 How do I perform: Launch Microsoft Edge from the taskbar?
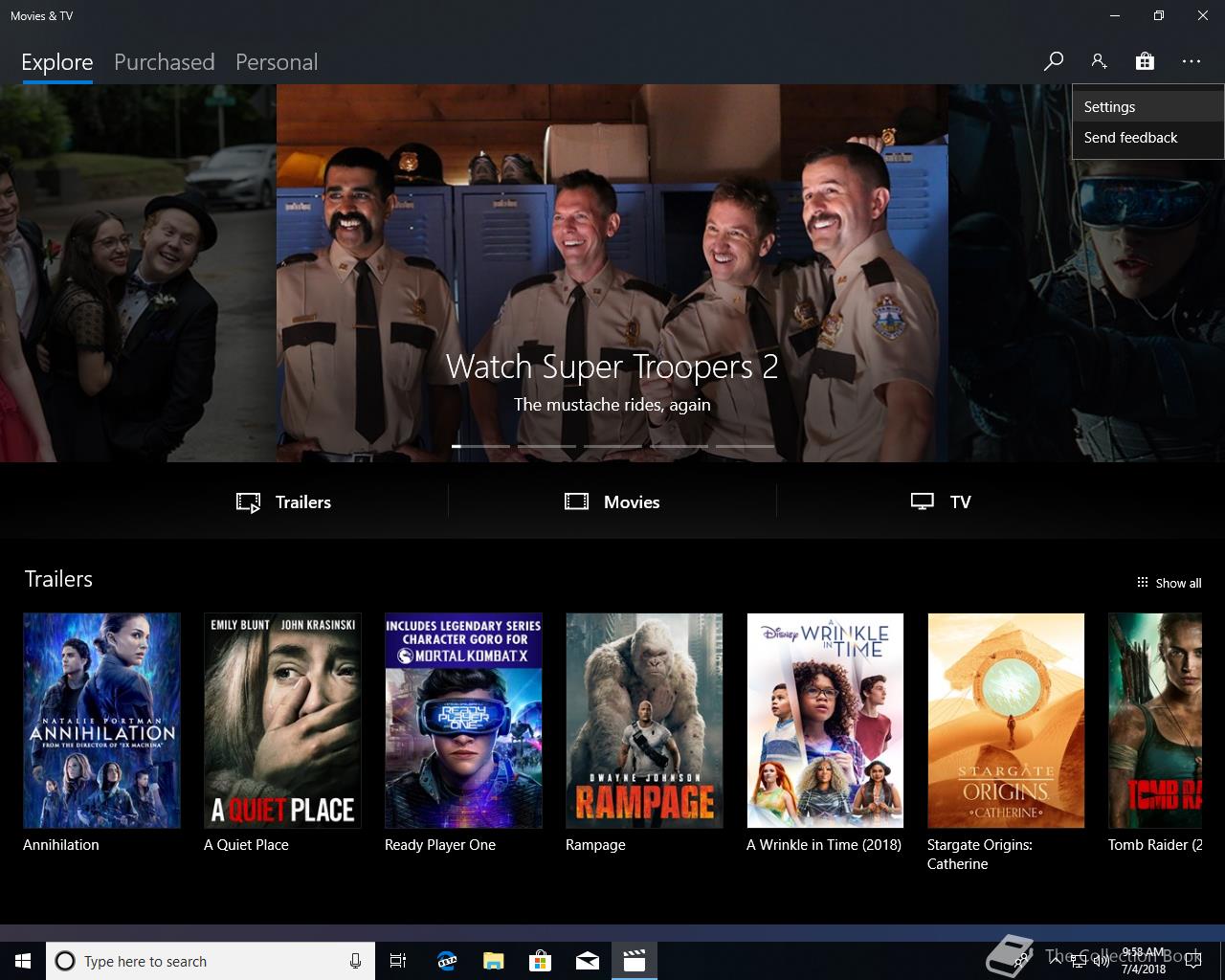[446, 961]
